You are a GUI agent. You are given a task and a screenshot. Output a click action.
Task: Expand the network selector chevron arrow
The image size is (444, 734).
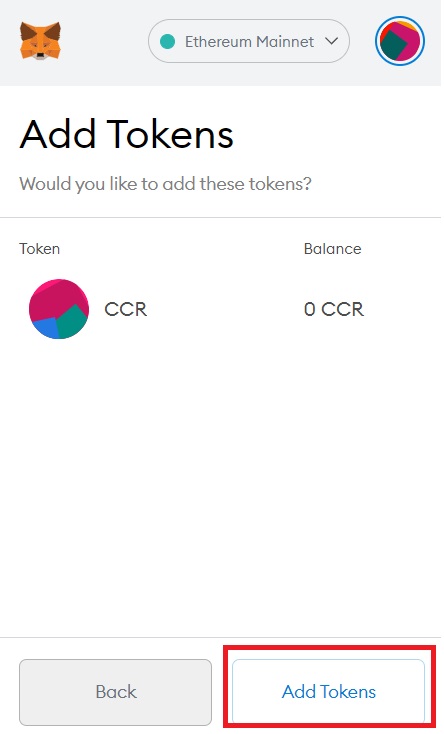[x=332, y=41]
